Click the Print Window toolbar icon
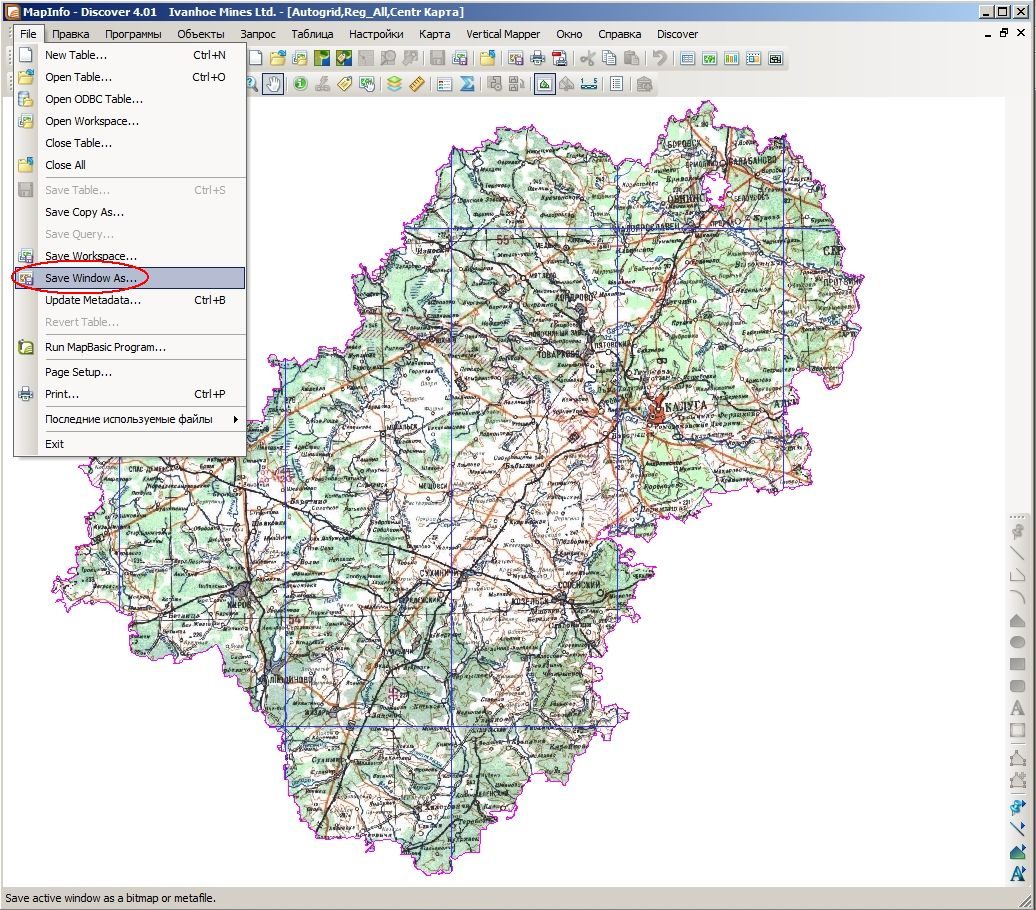The width and height of the screenshot is (1036, 910). [538, 58]
